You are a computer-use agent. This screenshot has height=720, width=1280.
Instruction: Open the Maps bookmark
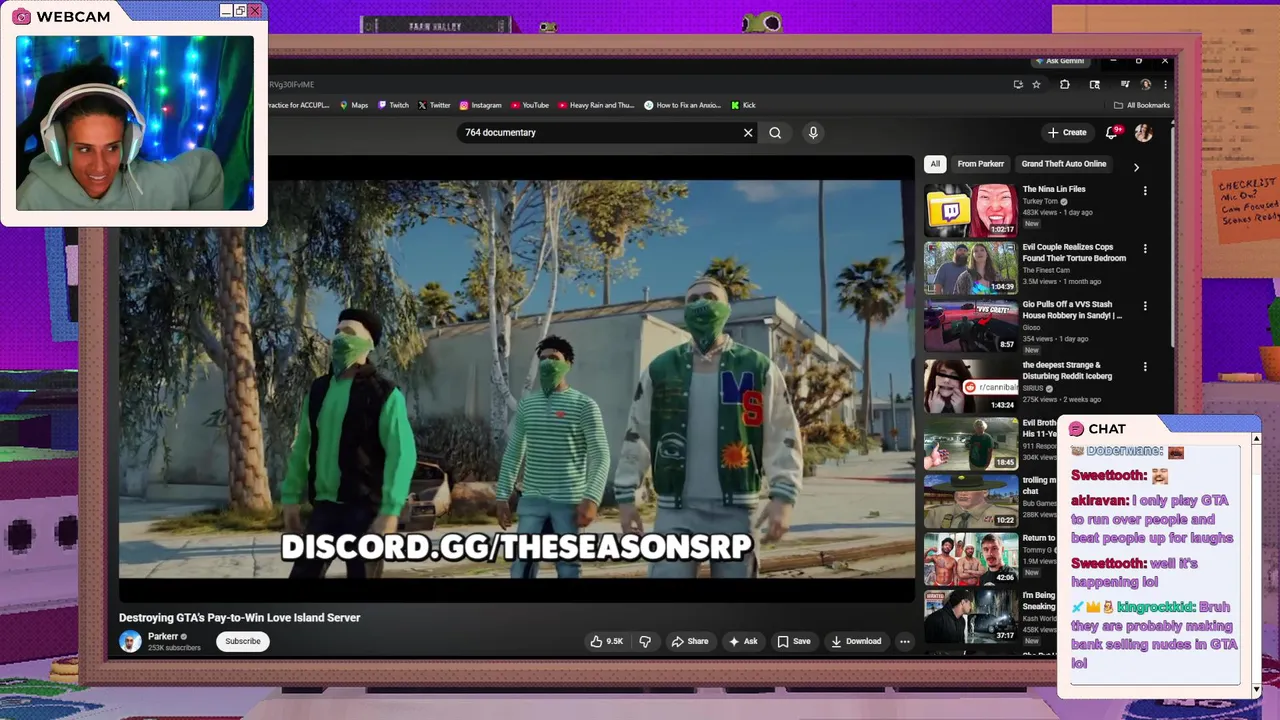354,105
